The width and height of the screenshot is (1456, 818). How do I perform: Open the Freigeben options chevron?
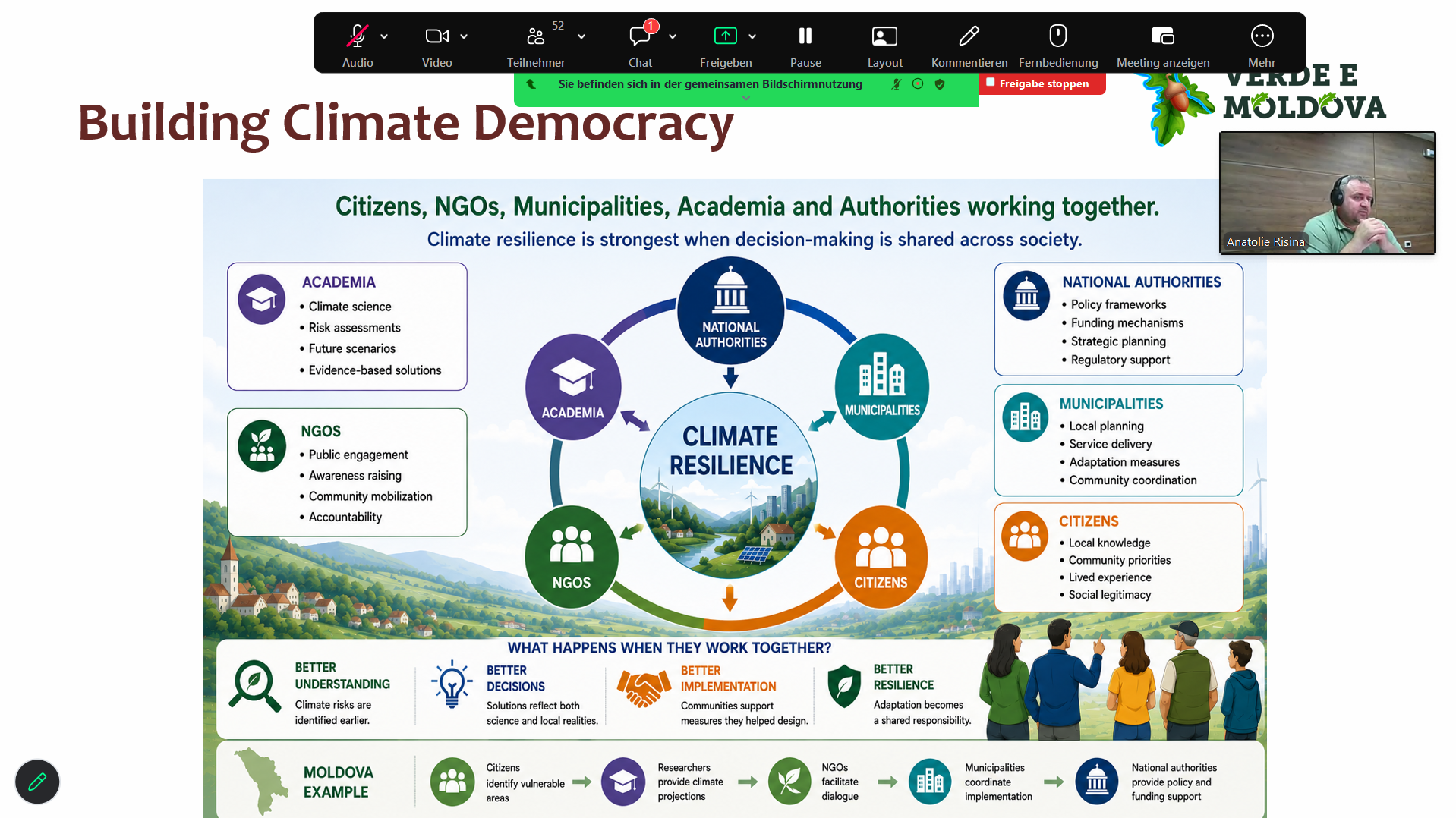pyautogui.click(x=752, y=36)
